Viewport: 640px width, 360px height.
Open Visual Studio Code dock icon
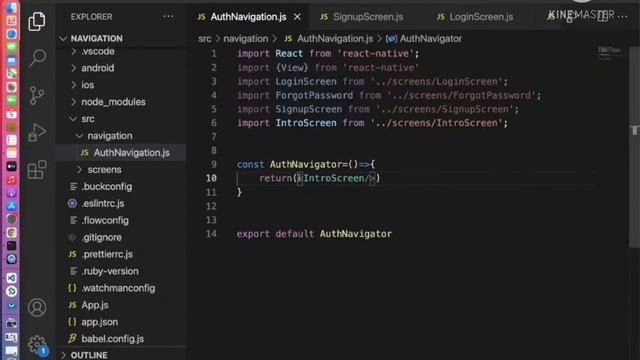point(11,278)
